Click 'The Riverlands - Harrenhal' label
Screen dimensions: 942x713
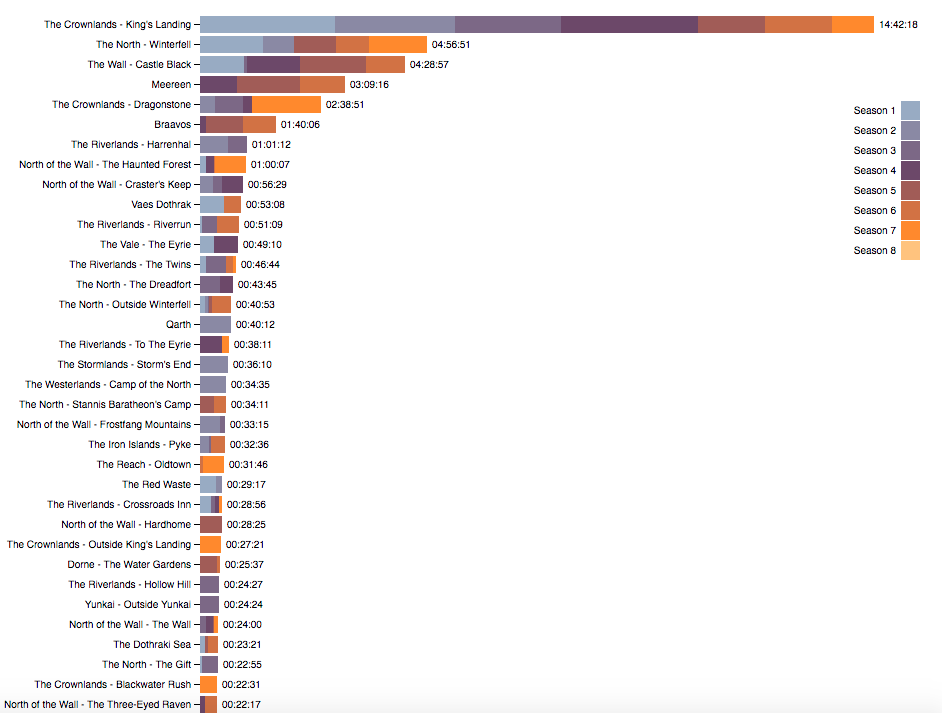(x=131, y=145)
